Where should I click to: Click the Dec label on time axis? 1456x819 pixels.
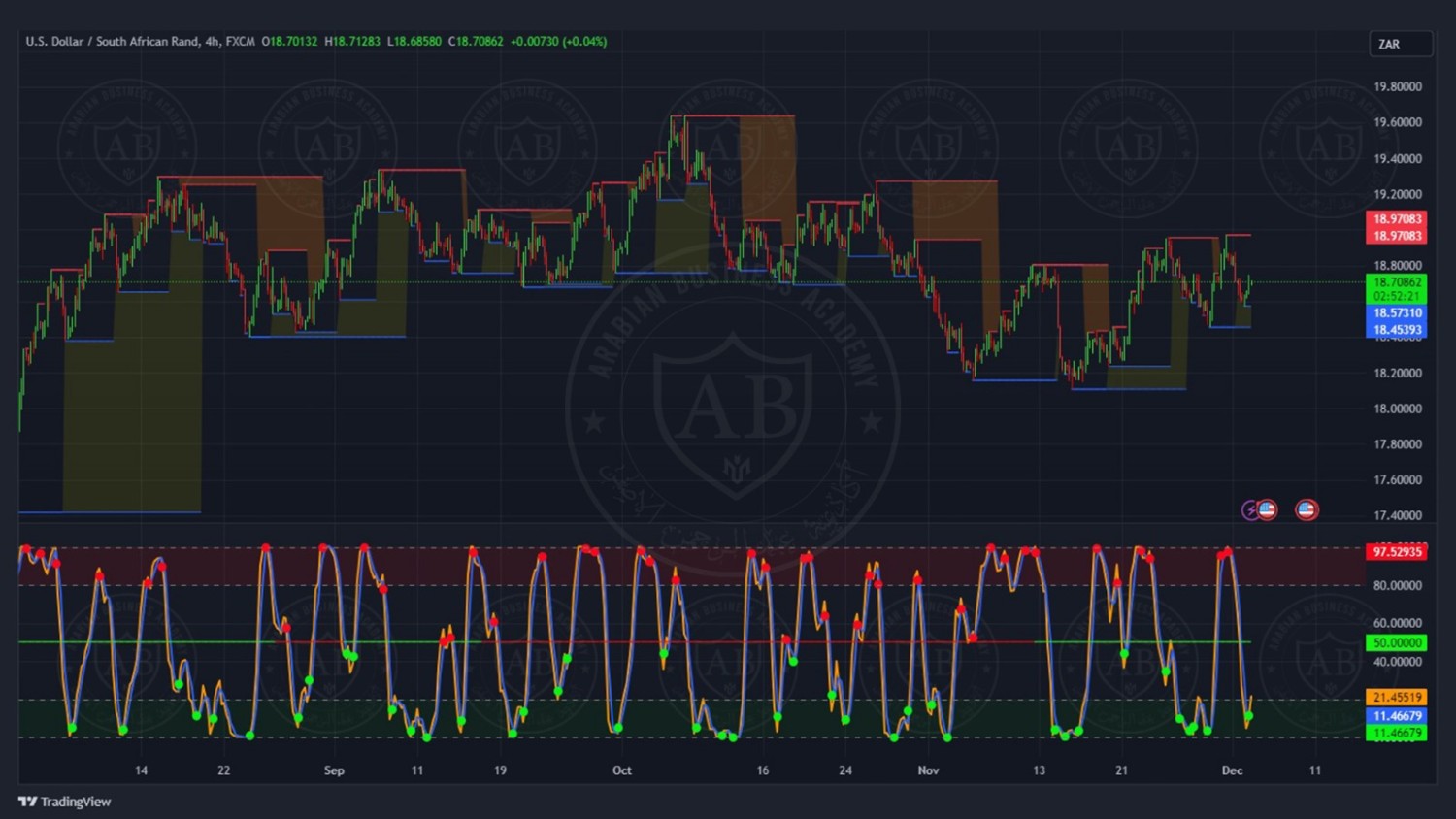click(x=1232, y=770)
